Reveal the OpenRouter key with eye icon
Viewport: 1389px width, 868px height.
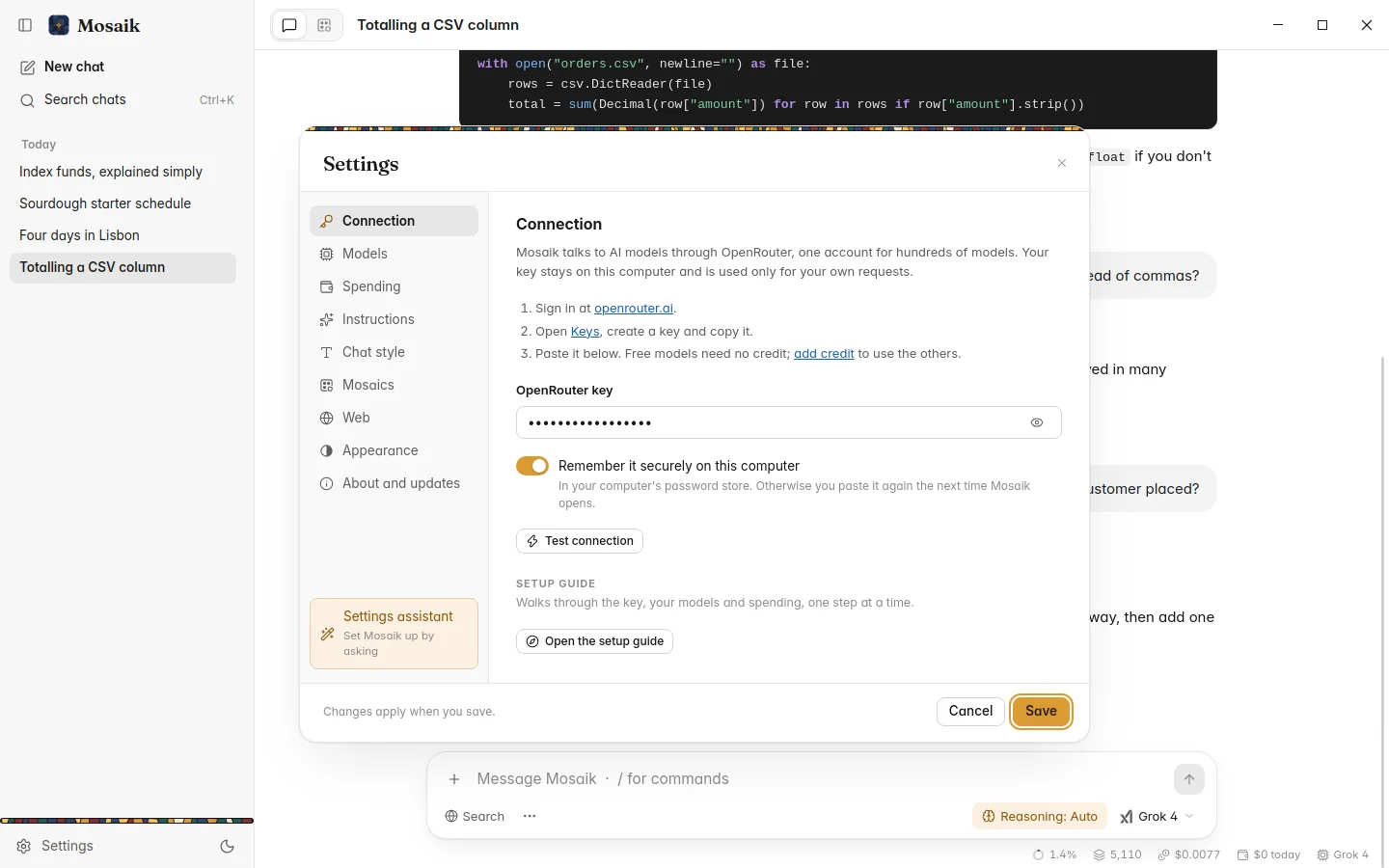click(1037, 422)
